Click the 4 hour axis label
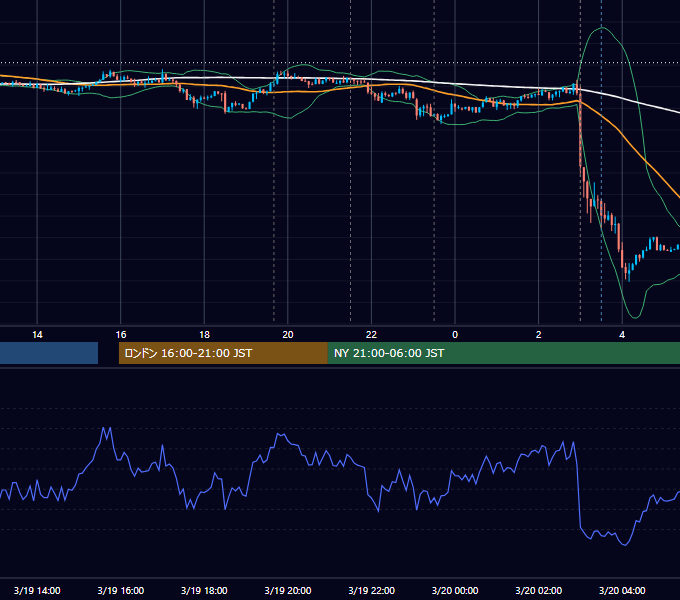Viewport: 680px width, 600px height. (622, 335)
